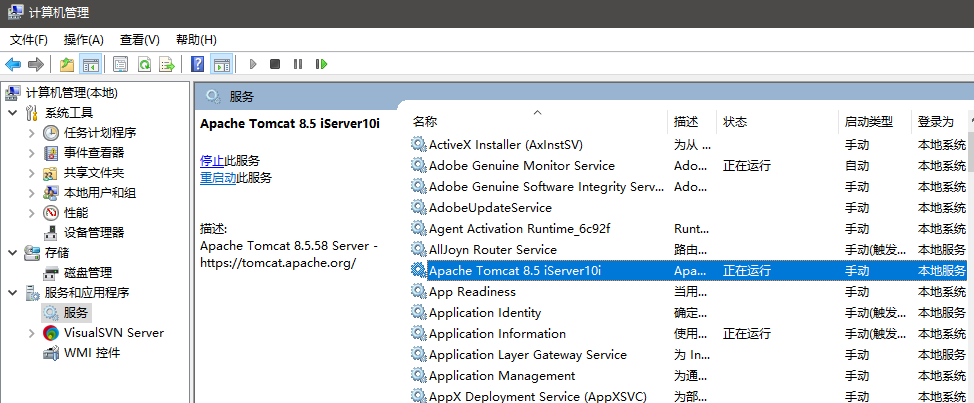
Task: Expand the VisualSVN Server node
Action: (32, 333)
